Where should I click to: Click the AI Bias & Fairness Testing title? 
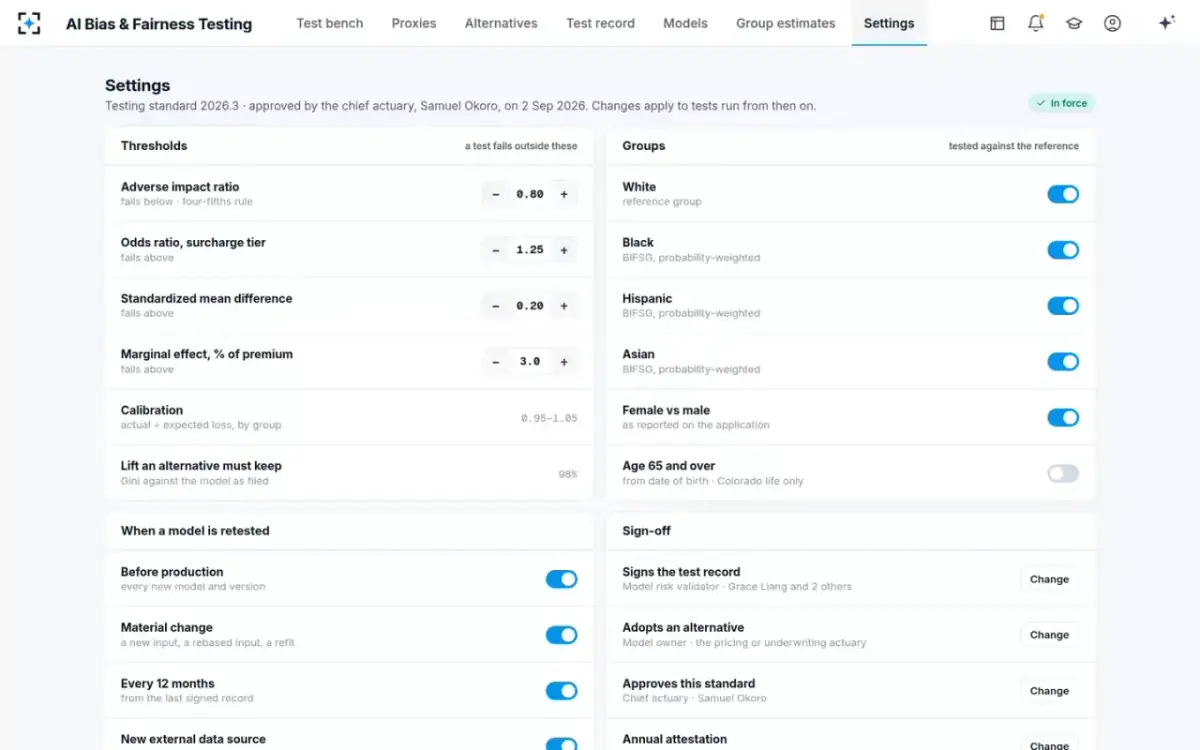(159, 24)
